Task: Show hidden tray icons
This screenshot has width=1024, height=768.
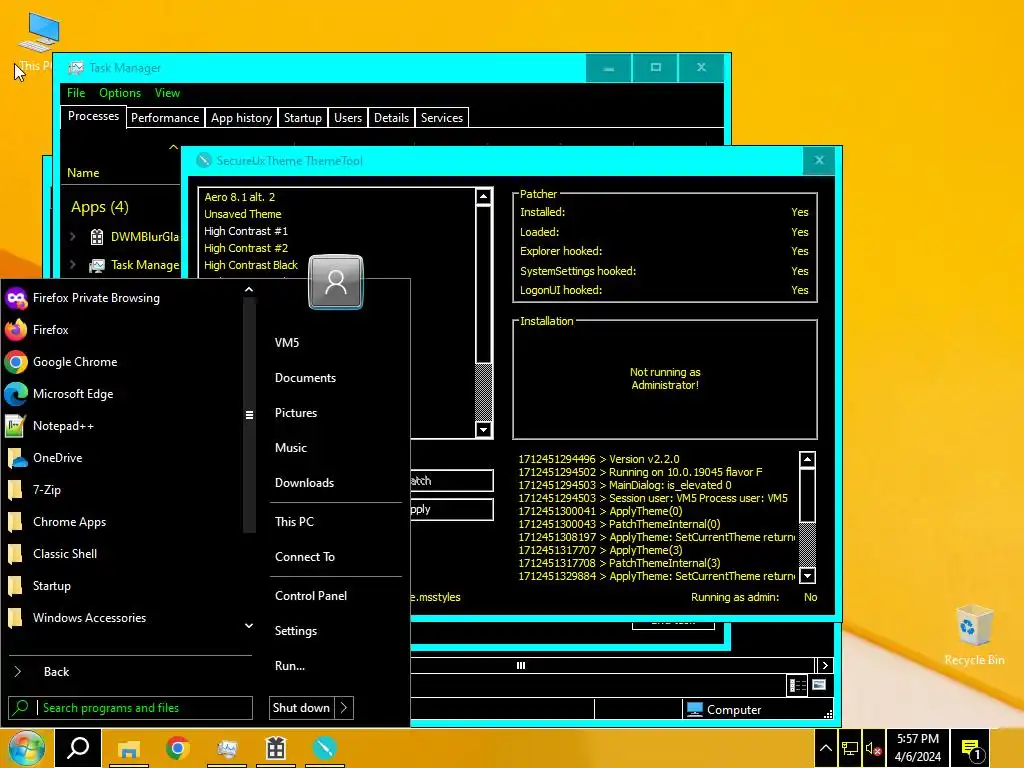Action: [825, 748]
